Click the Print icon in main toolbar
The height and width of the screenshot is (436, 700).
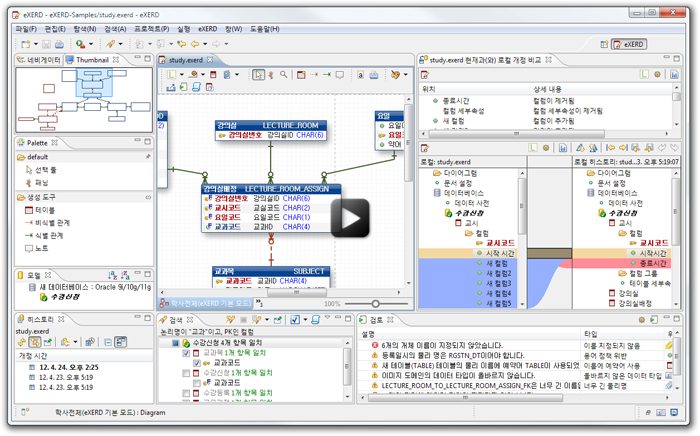59,44
